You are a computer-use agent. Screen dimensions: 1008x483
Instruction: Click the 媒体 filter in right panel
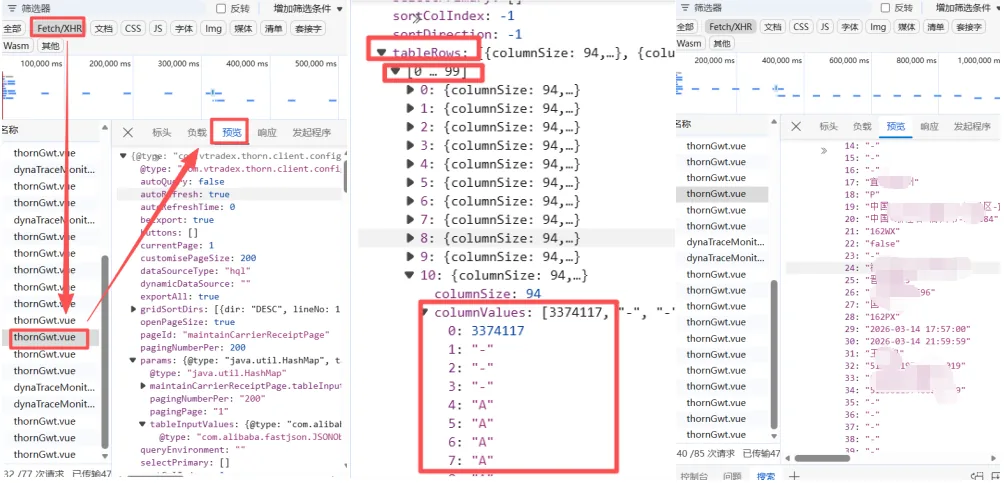[x=906, y=26]
